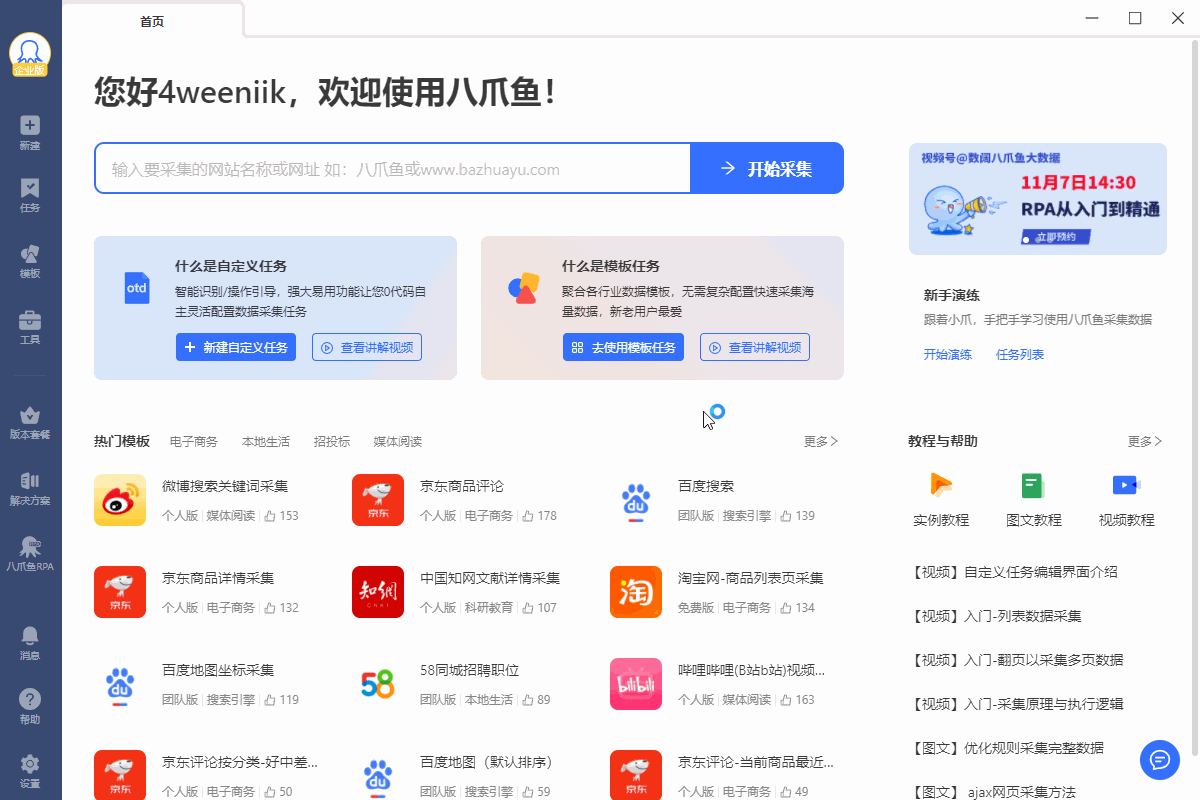Image resolution: width=1200 pixels, height=800 pixels.
Task: Click the 58 icon for 58同城招聘职位
Action: click(x=378, y=684)
